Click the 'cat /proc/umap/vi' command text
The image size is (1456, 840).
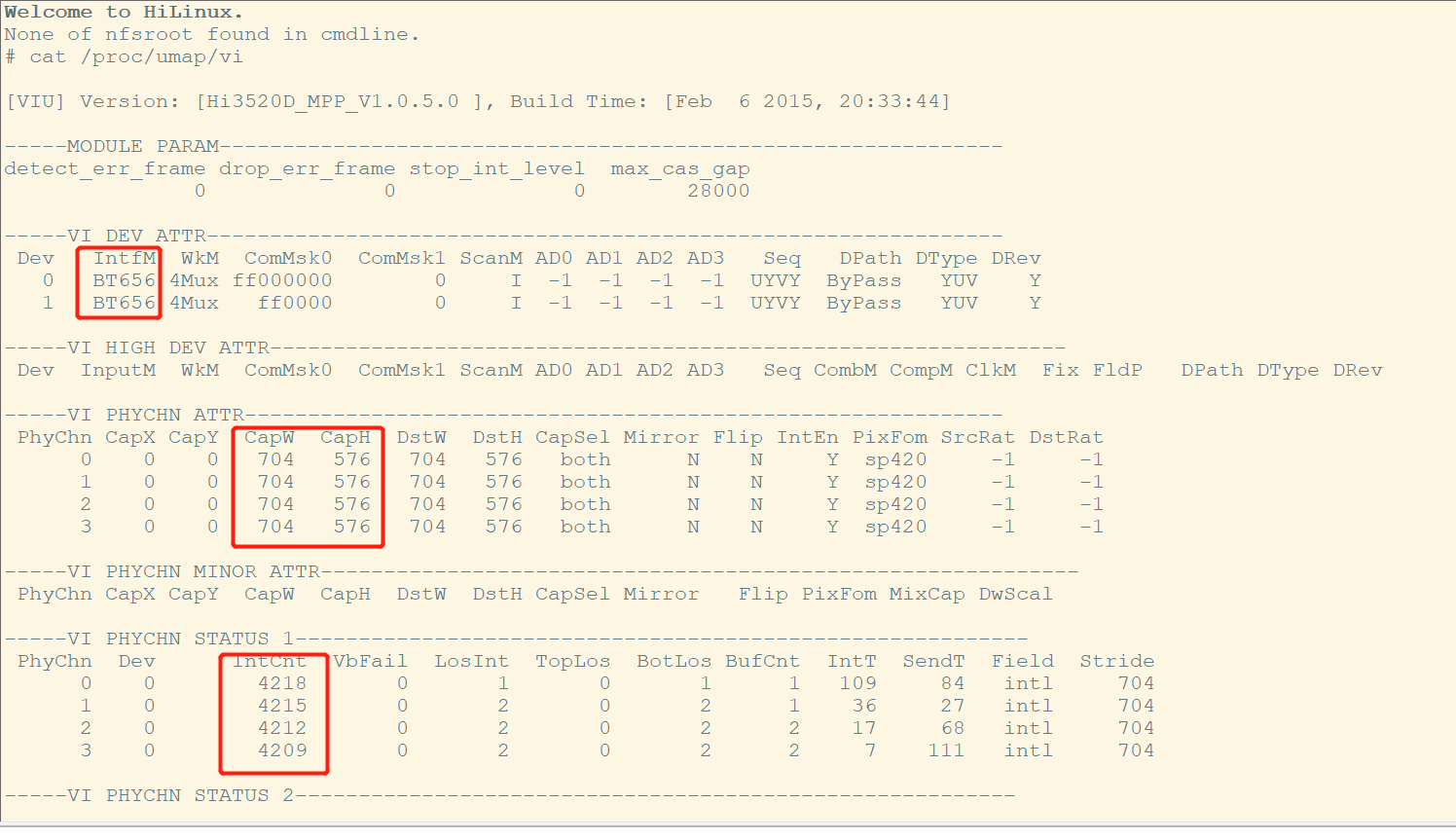136,56
